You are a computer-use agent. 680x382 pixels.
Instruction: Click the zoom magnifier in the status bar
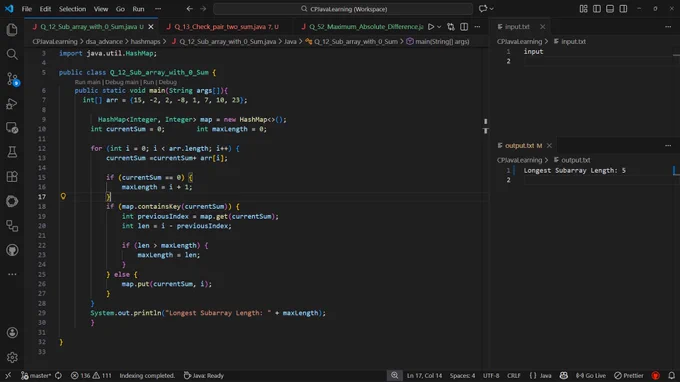pyautogui.click(x=394, y=375)
